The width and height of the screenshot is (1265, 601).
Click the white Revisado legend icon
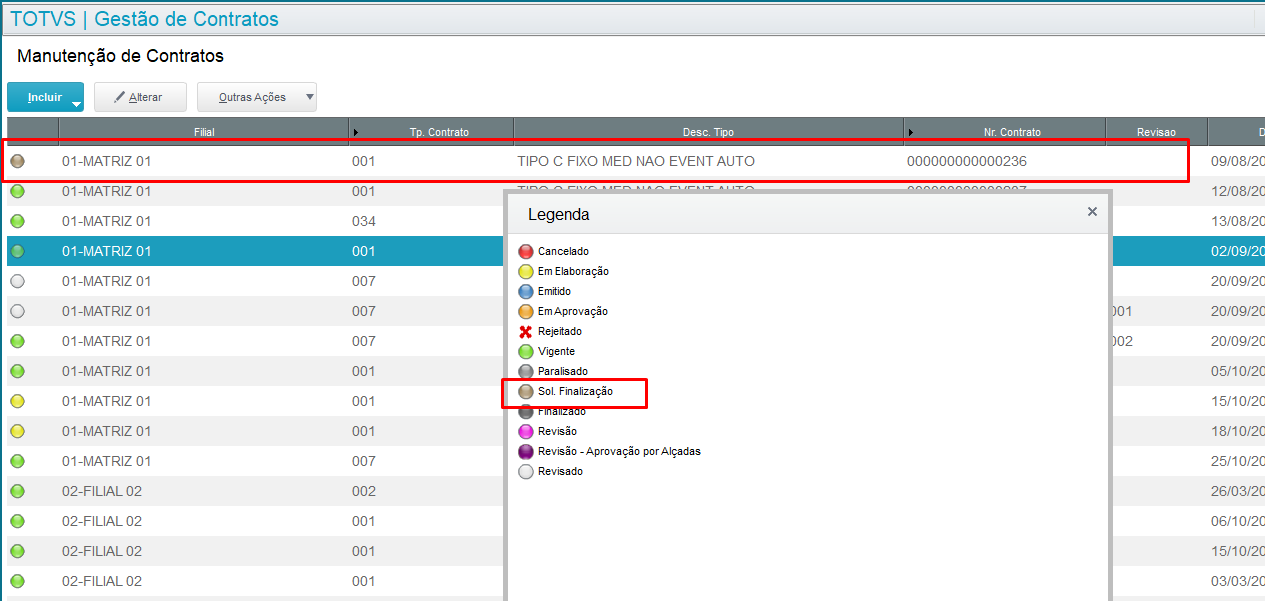tap(526, 472)
